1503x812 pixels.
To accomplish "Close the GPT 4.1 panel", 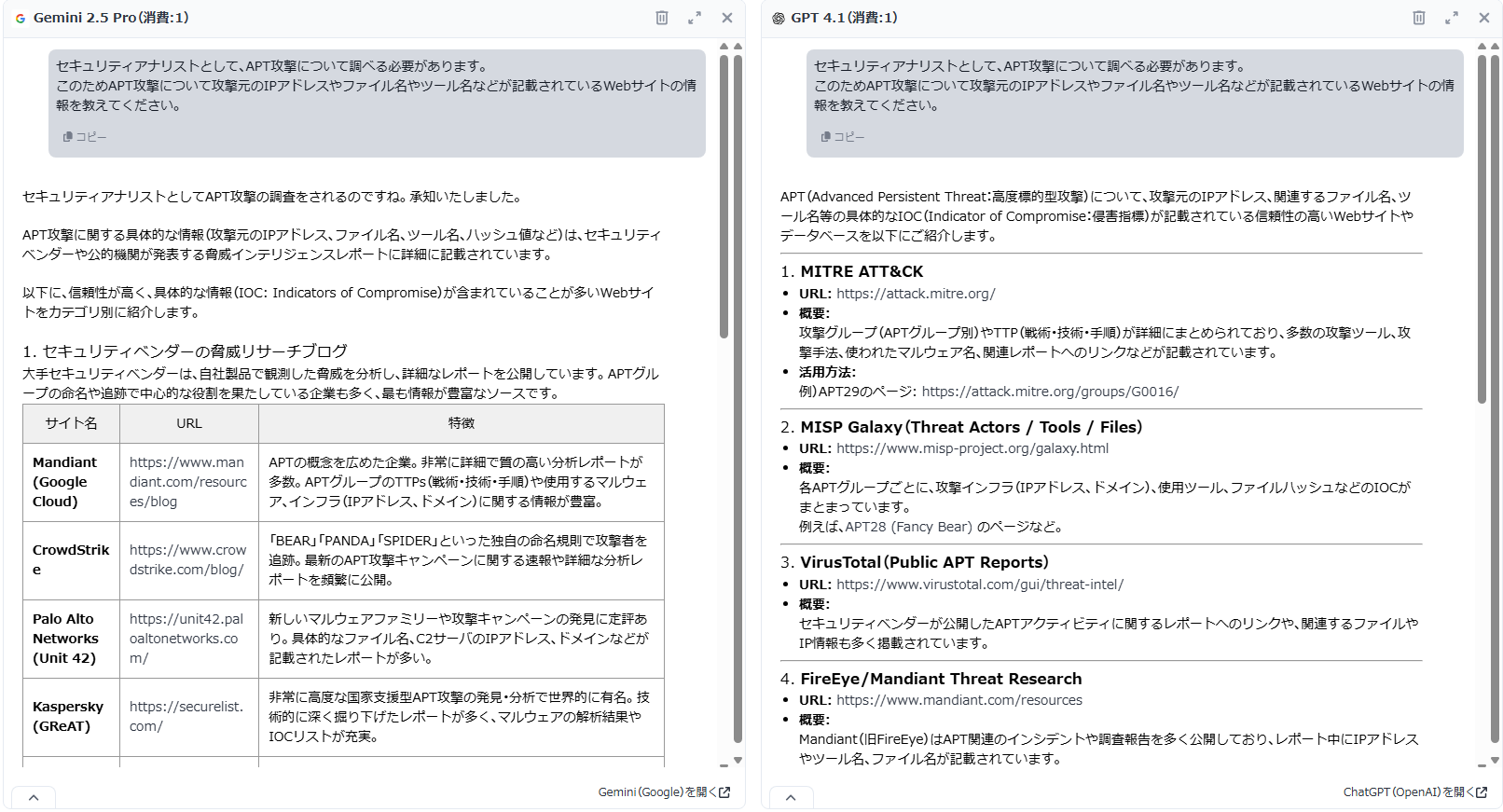I will 1484,18.
